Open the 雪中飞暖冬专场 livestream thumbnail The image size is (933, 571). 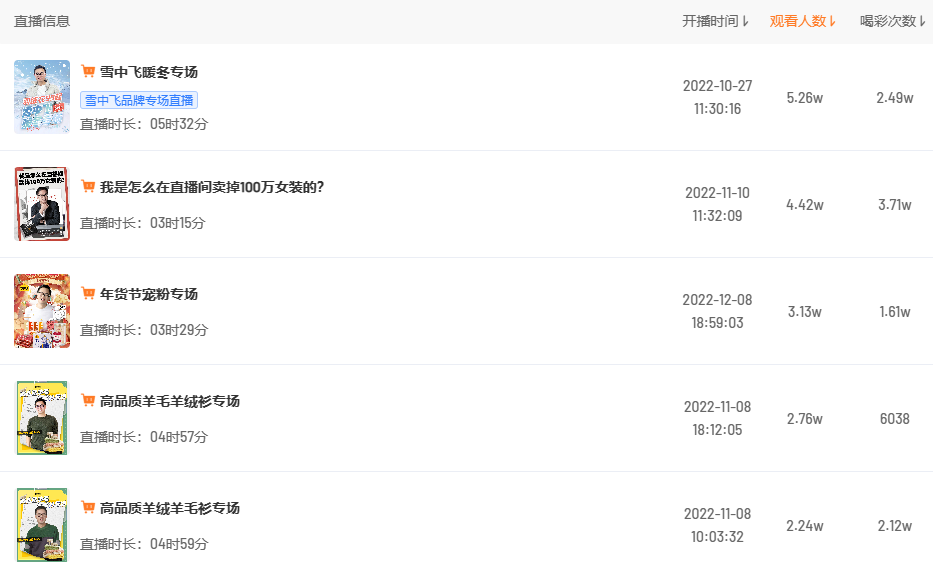42,97
